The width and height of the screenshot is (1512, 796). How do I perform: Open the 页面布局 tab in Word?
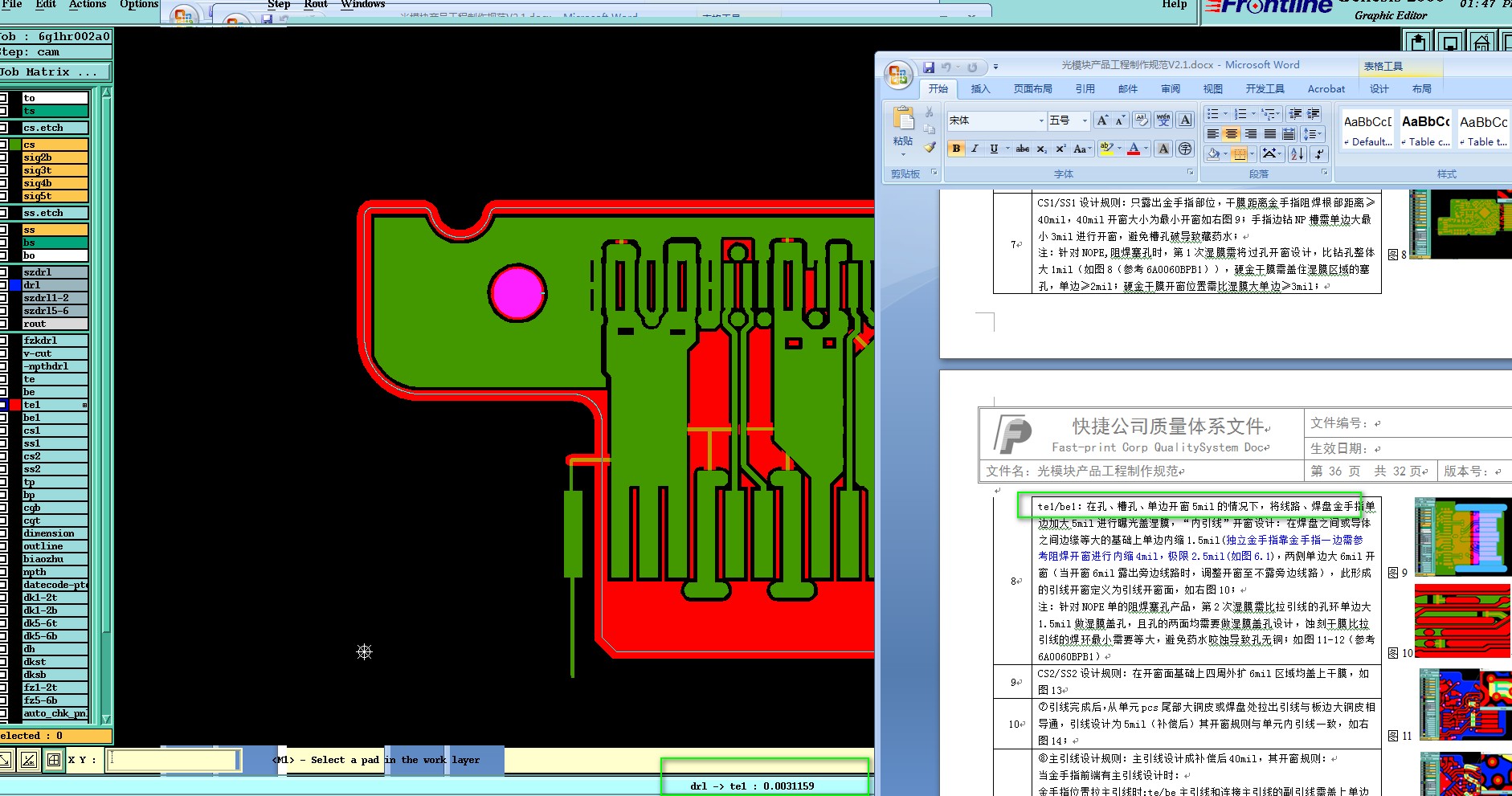click(x=1032, y=89)
